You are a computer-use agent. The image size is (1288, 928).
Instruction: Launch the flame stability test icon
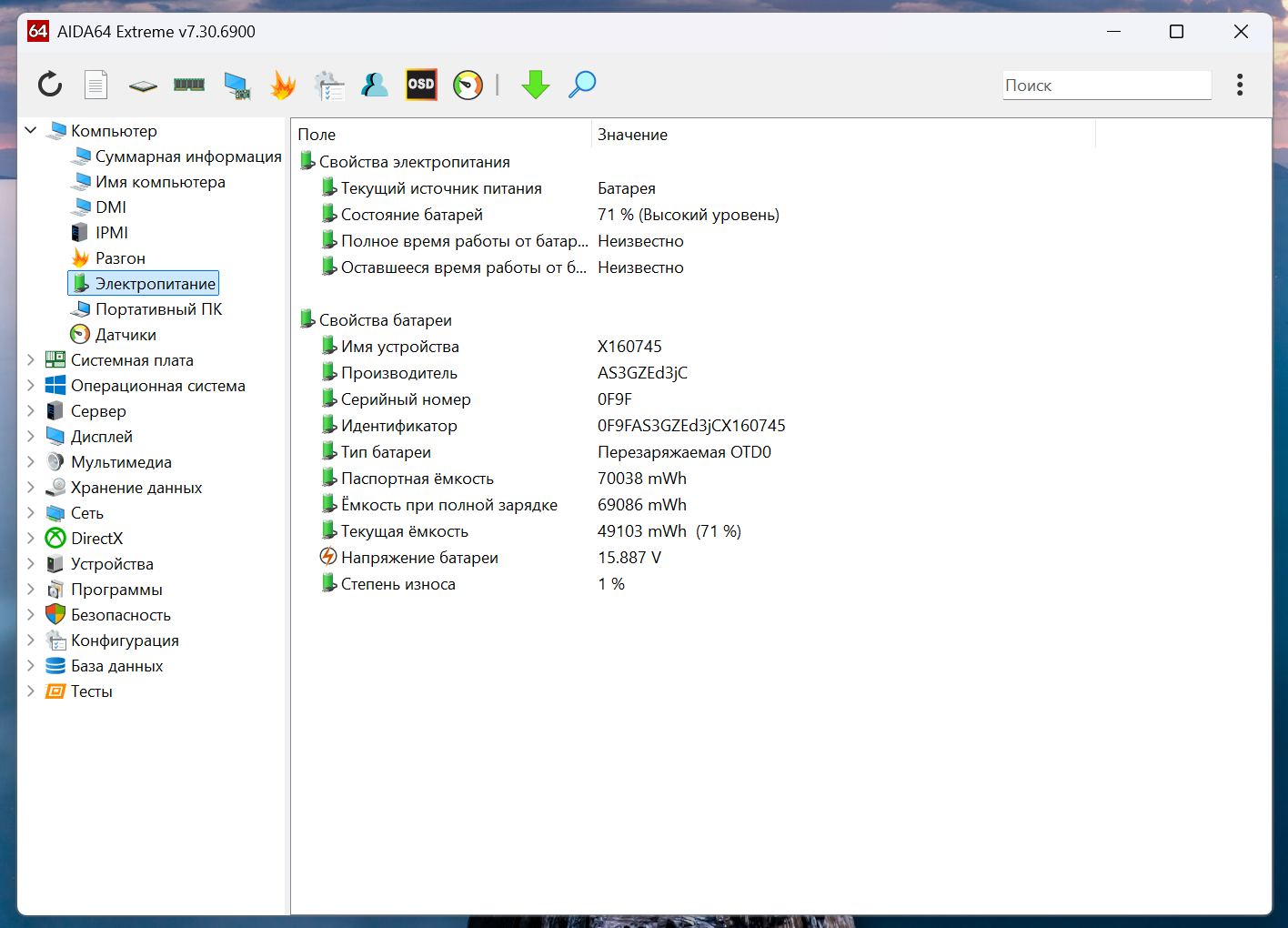[283, 85]
